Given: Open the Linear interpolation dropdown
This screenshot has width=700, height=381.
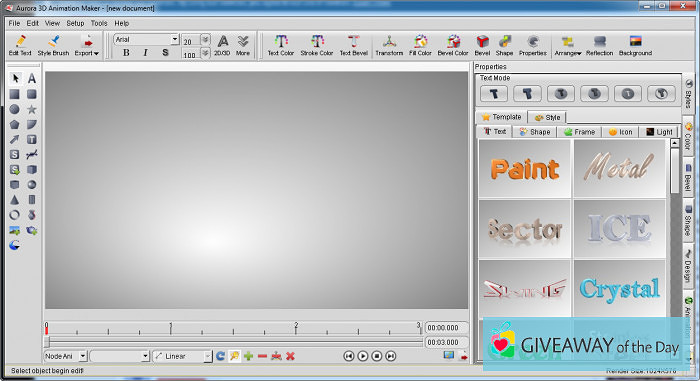Looking at the screenshot, I should [182, 356].
